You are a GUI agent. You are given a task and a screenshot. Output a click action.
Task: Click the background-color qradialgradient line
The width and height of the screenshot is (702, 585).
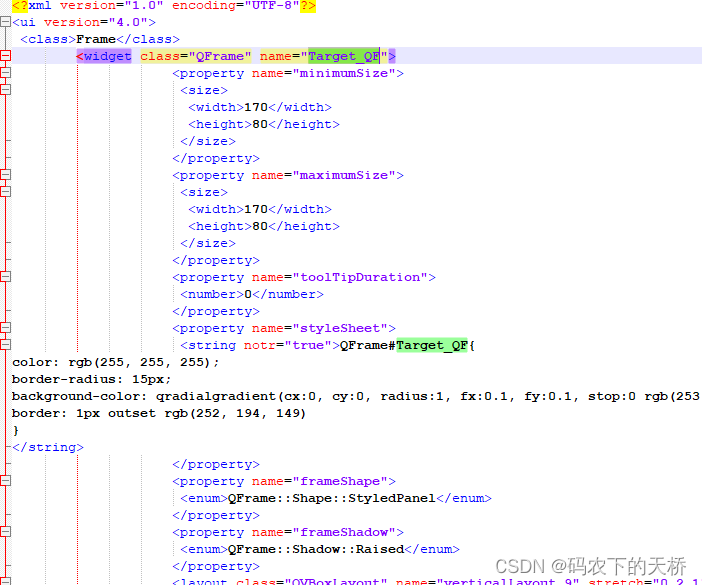click(x=355, y=397)
